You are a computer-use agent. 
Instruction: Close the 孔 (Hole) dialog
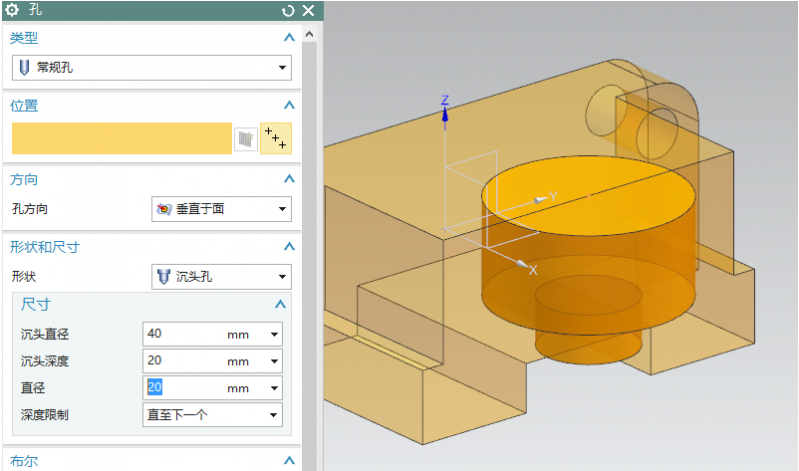point(307,11)
